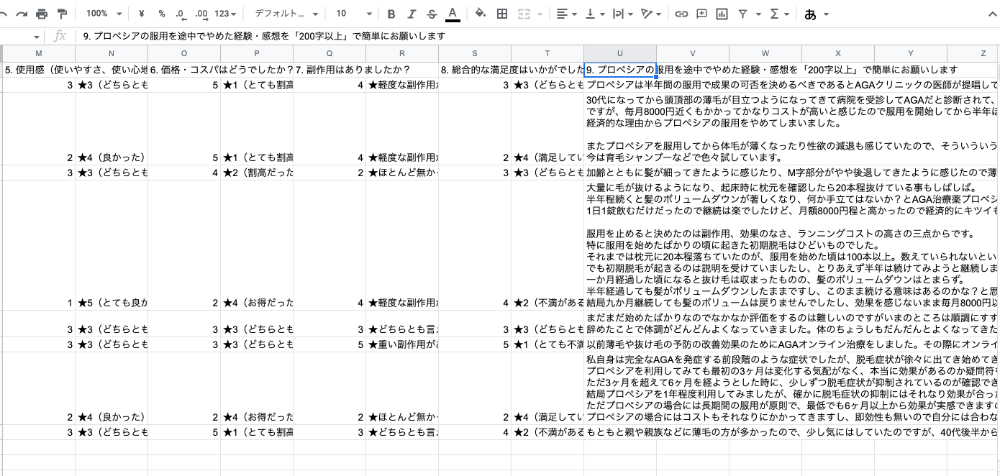Viewport: 1000px width, 476px height.
Task: Activate the paint format tool
Action: pyautogui.click(x=62, y=13)
